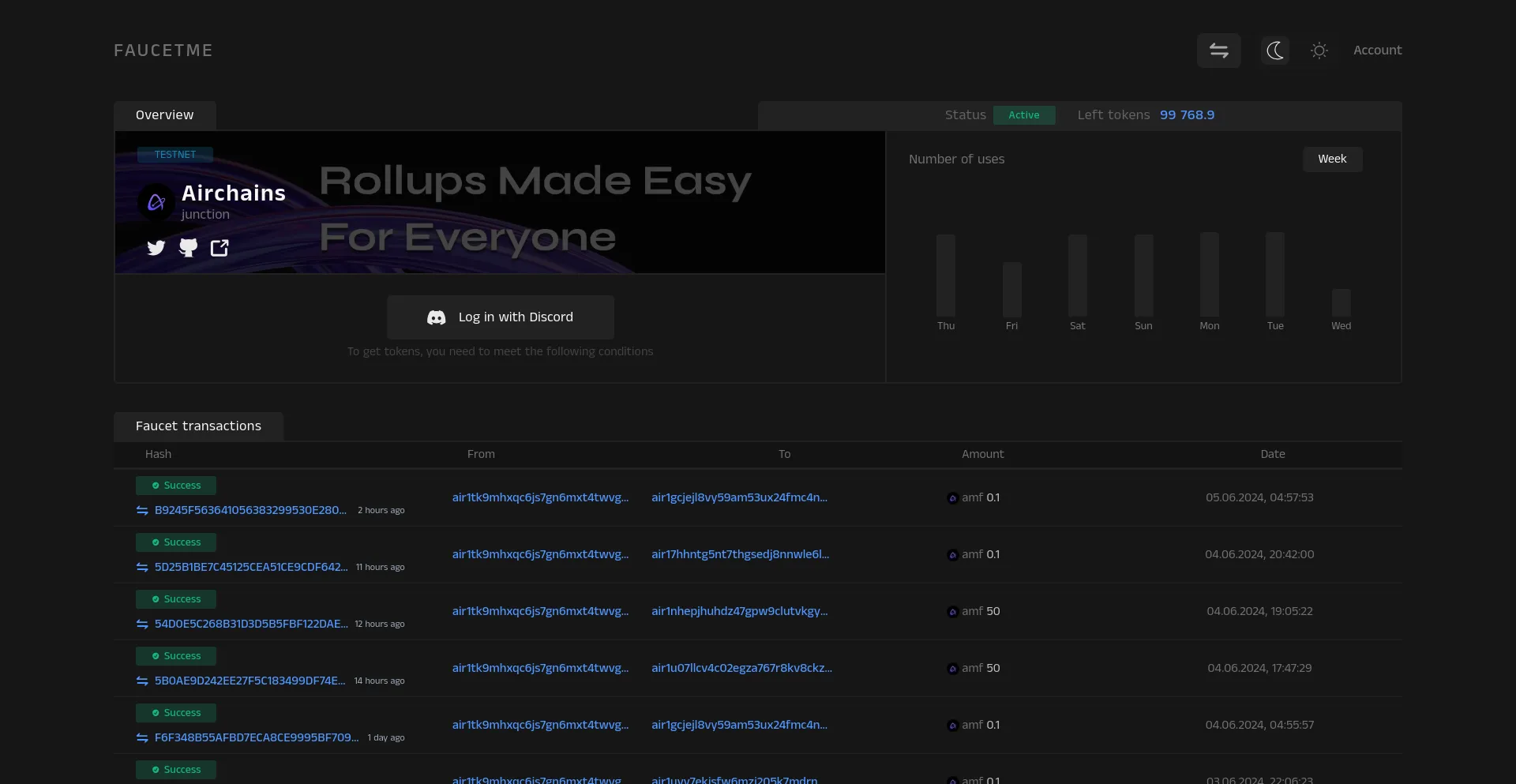
Task: Click transfer icon beside hash 5D25B1BE...
Action: [x=142, y=568]
